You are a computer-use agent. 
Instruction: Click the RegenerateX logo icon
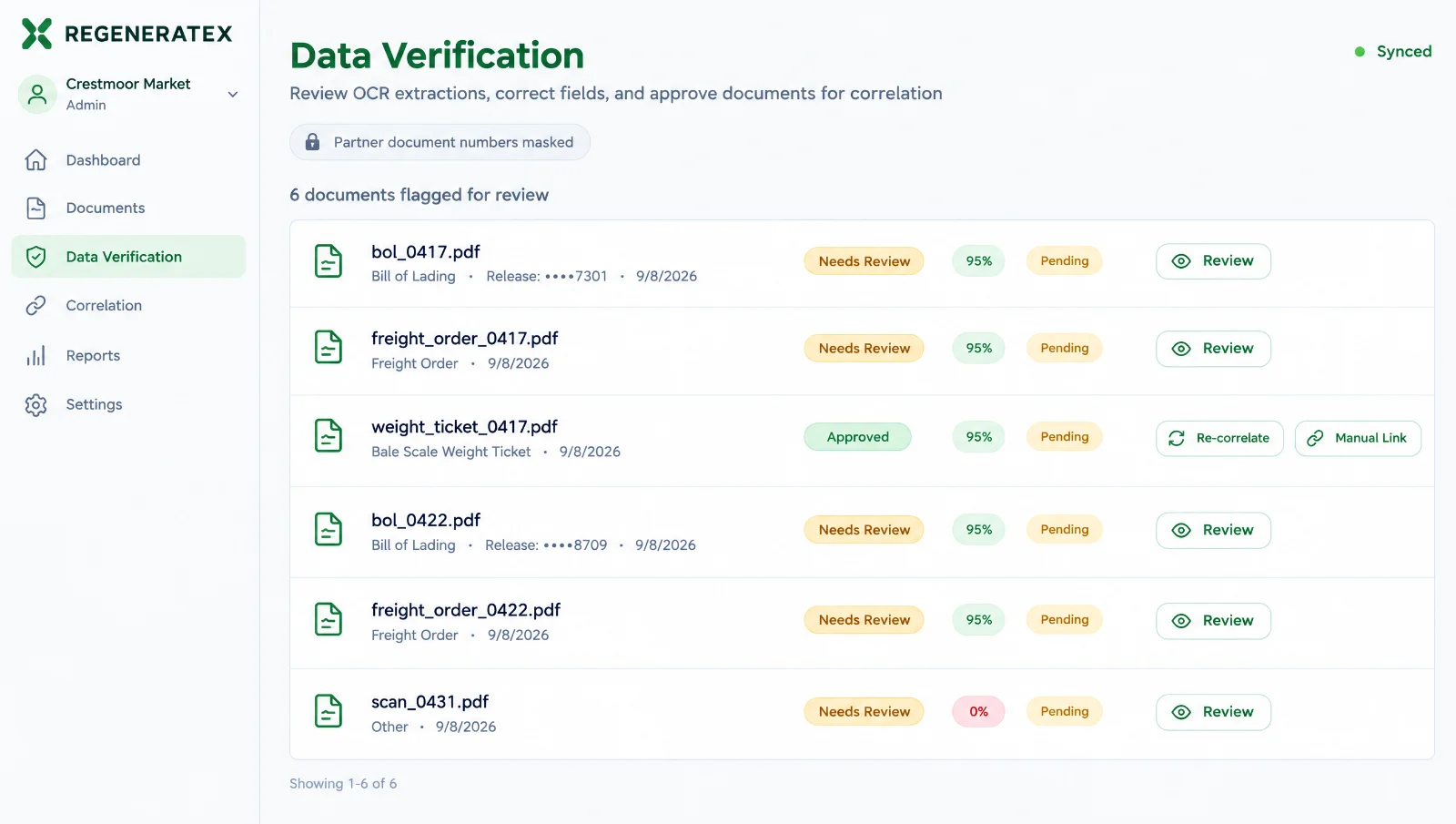(x=36, y=34)
